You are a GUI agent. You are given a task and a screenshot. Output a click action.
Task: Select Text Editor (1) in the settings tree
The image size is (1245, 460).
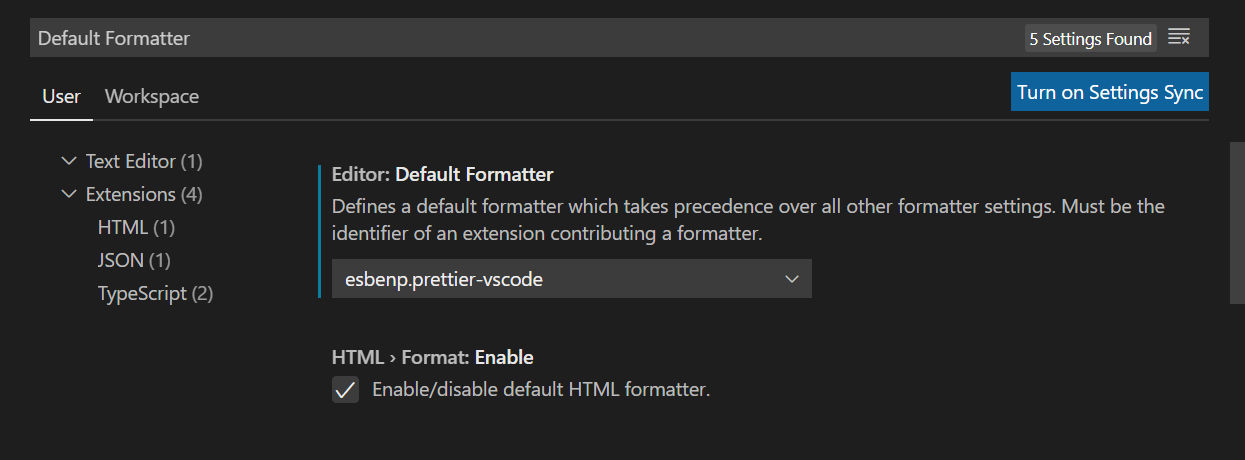[x=144, y=161]
